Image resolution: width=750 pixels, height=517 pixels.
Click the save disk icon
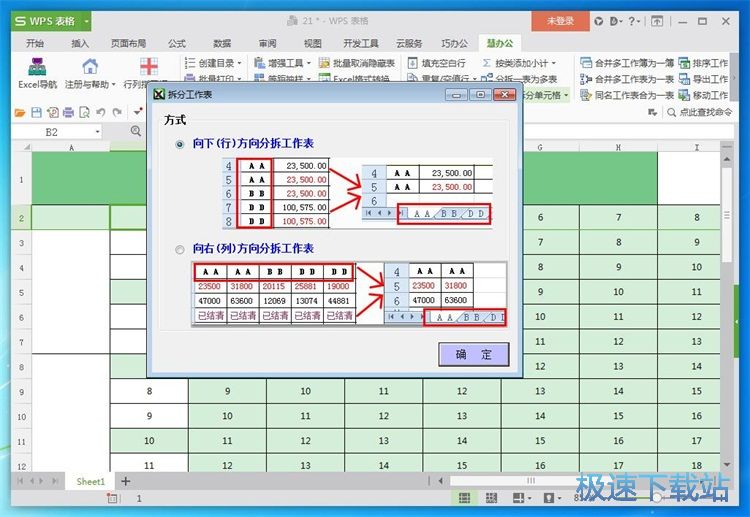click(36, 112)
